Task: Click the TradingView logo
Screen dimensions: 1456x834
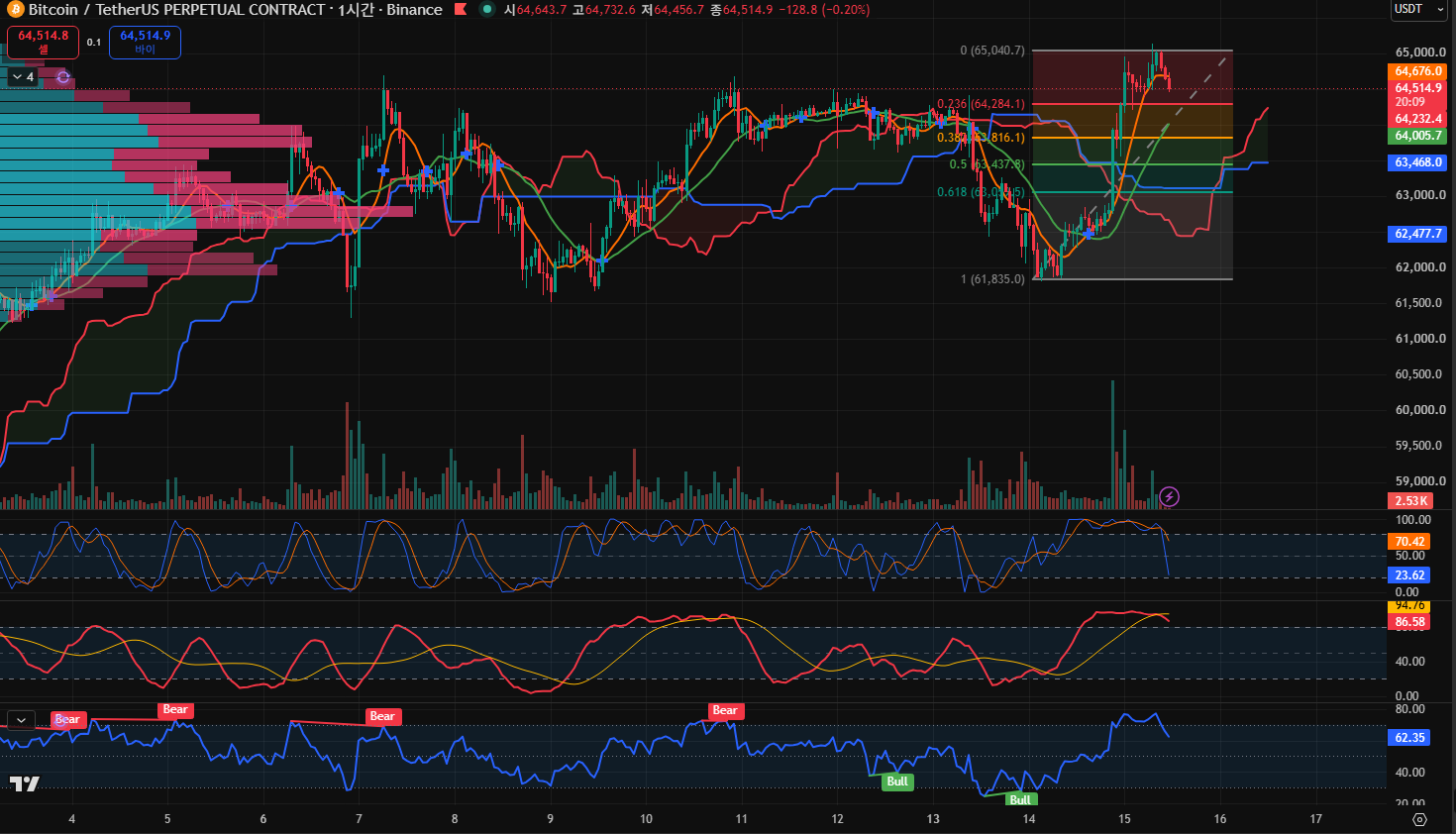Action: coord(25,783)
